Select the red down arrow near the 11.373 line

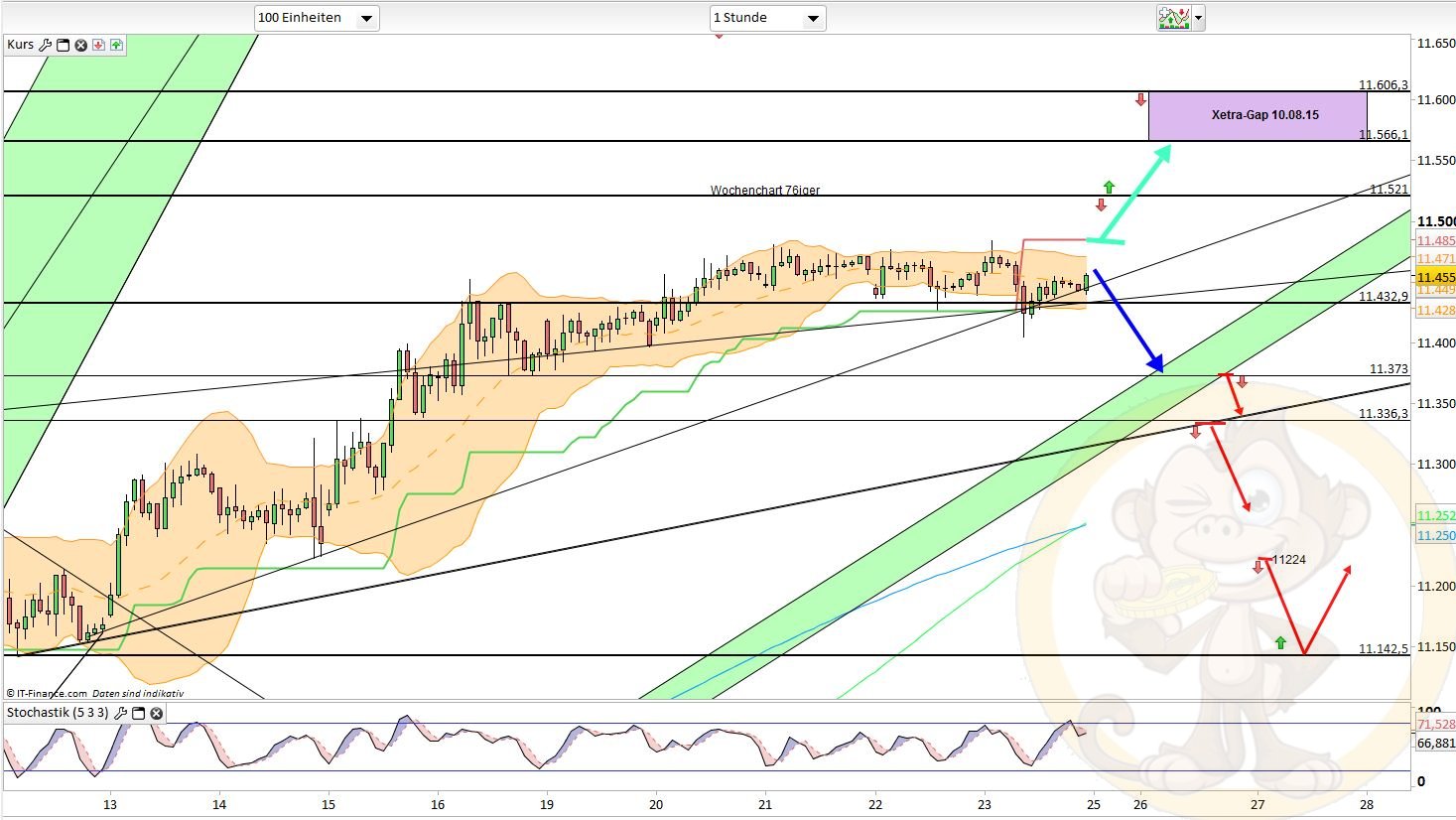1242,382
